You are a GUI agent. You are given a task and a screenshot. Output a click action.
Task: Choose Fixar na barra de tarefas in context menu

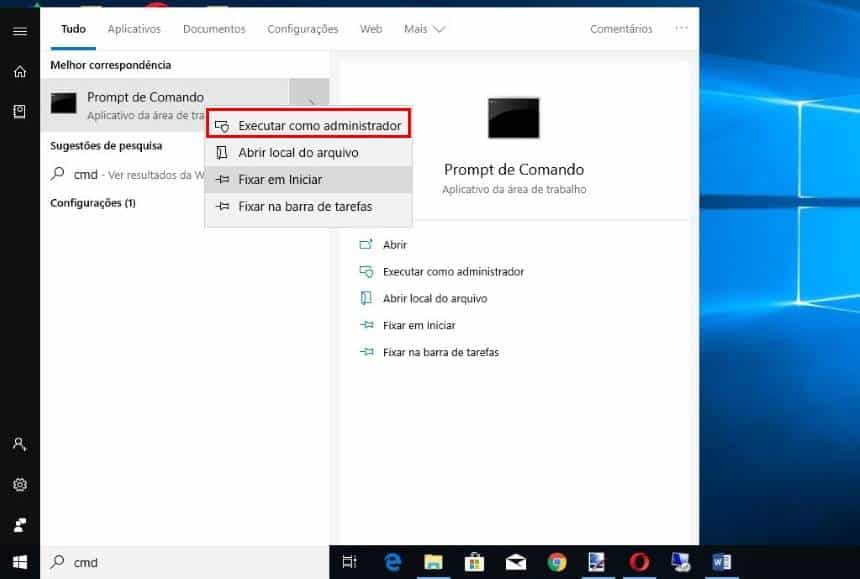[309, 207]
